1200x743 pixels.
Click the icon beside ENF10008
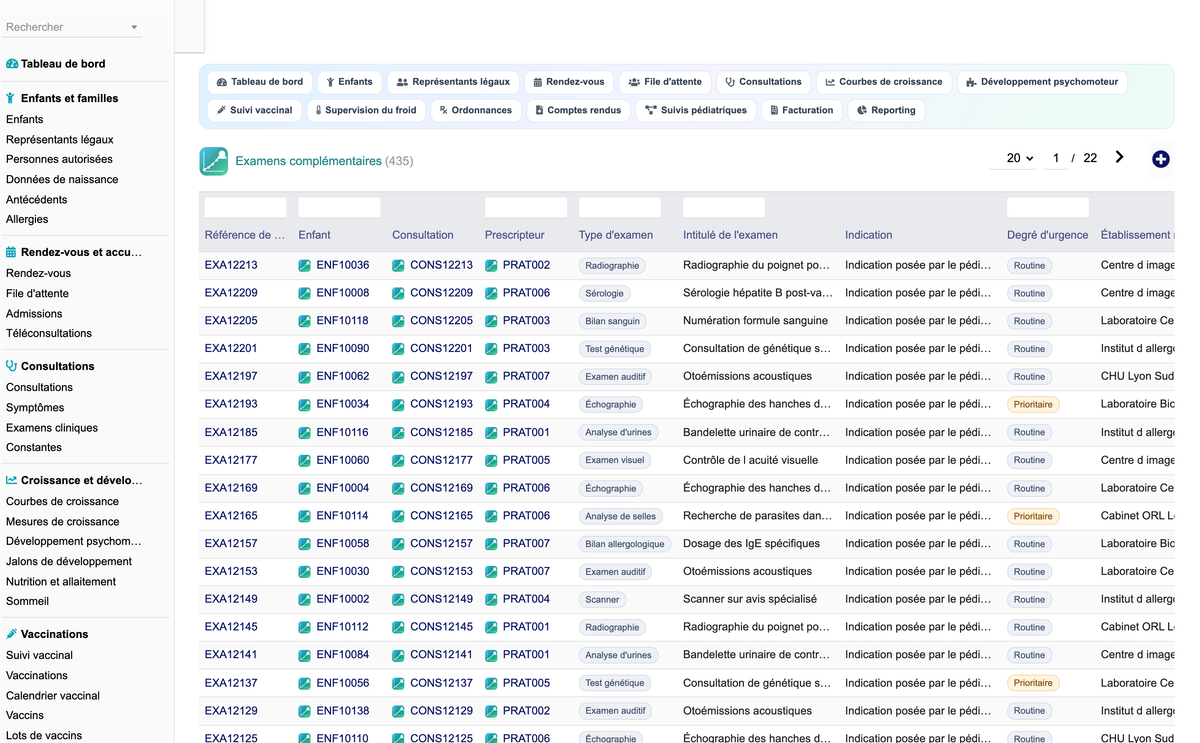(305, 293)
